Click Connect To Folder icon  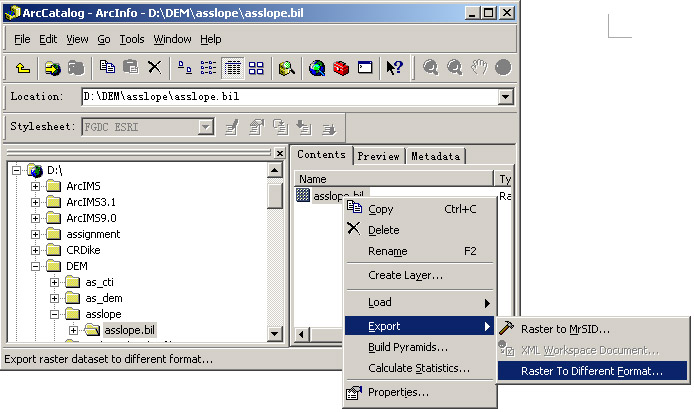pyautogui.click(x=52, y=68)
